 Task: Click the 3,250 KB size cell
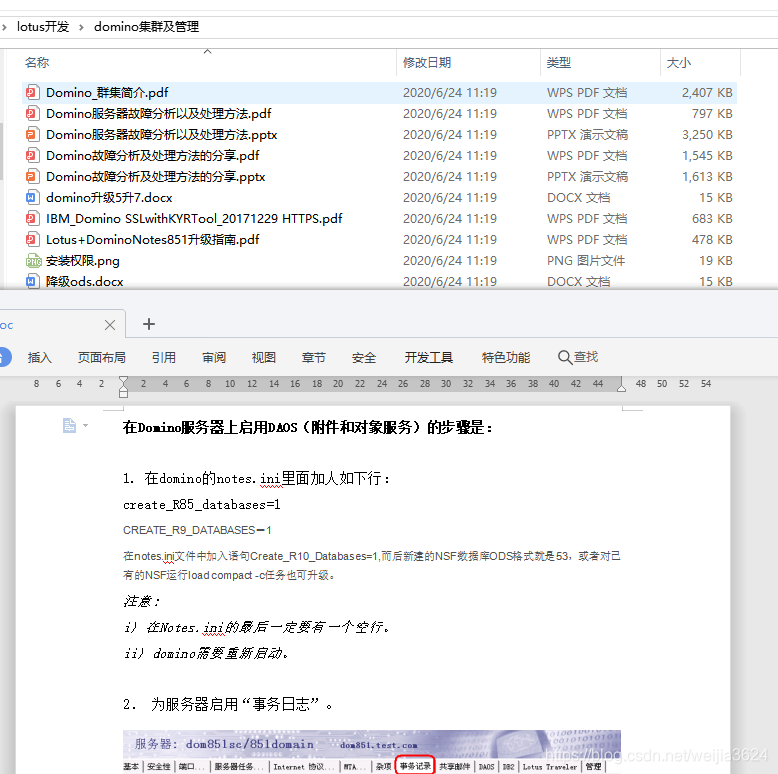pyautogui.click(x=707, y=134)
